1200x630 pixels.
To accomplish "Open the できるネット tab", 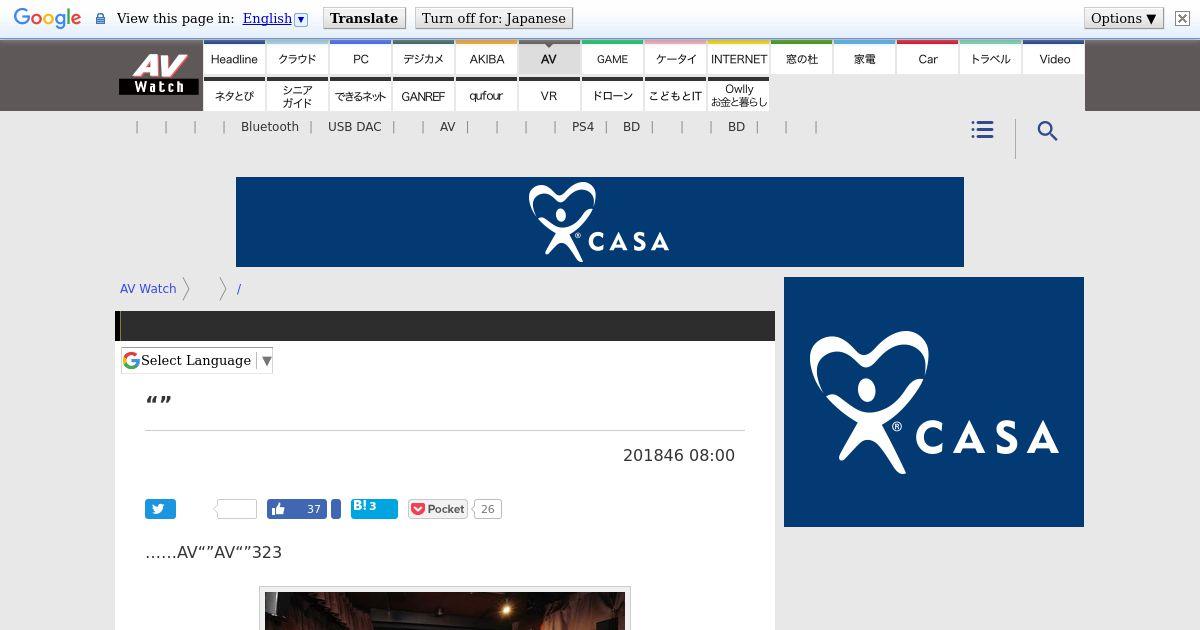I will point(360,95).
